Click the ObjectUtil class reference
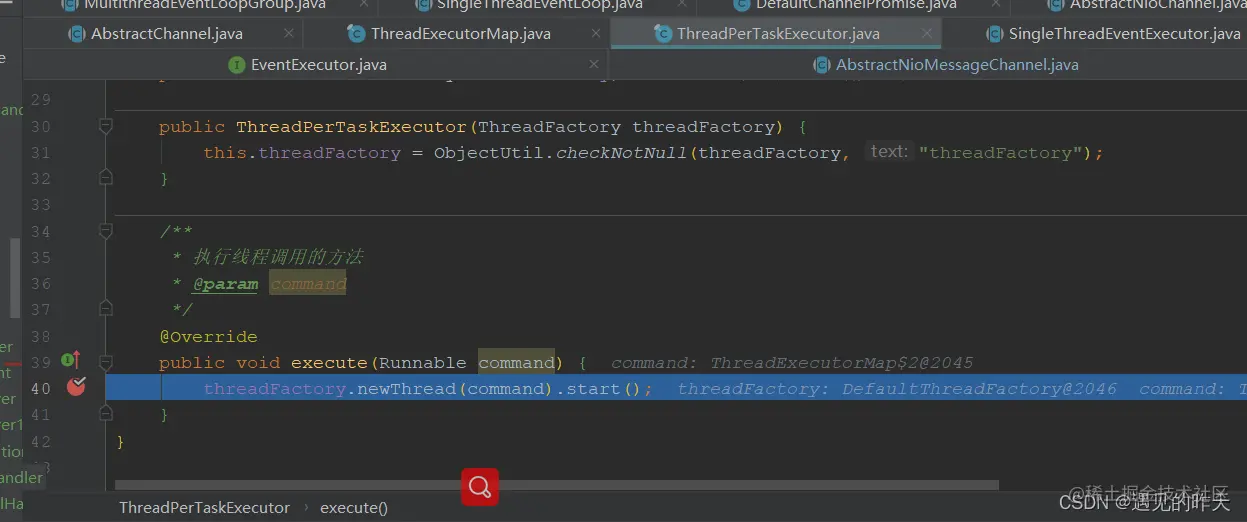Screen dimensions: 1247x522 click(489, 153)
